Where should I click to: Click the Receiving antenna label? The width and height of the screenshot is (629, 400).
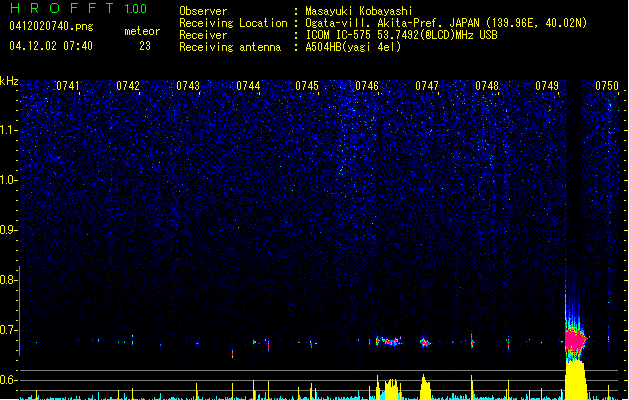point(230,47)
